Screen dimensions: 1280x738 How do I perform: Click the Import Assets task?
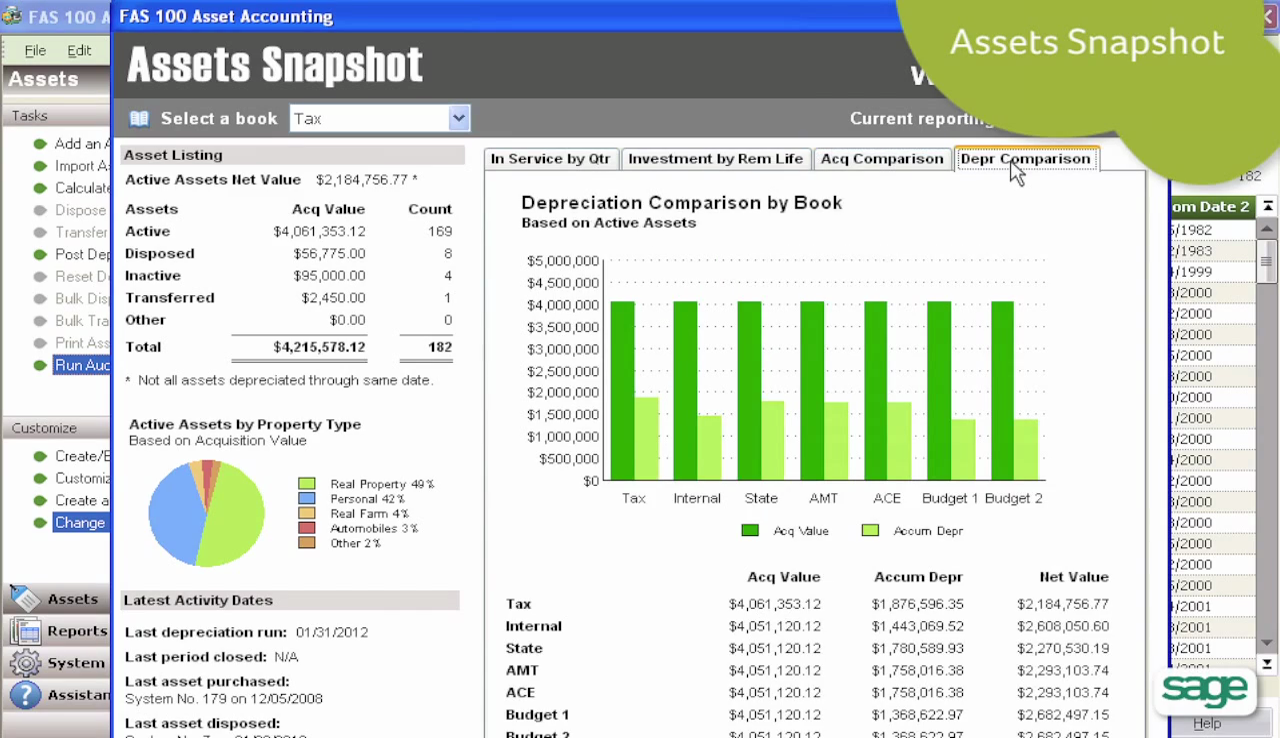tap(81, 166)
